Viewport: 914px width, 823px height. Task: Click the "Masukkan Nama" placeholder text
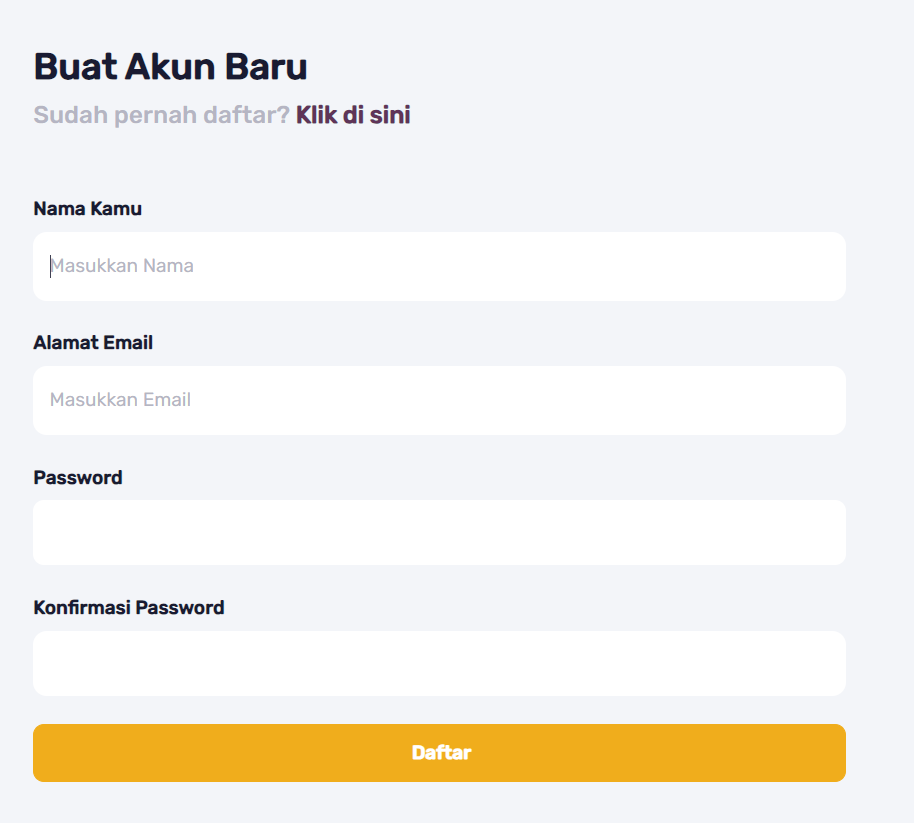pos(122,266)
